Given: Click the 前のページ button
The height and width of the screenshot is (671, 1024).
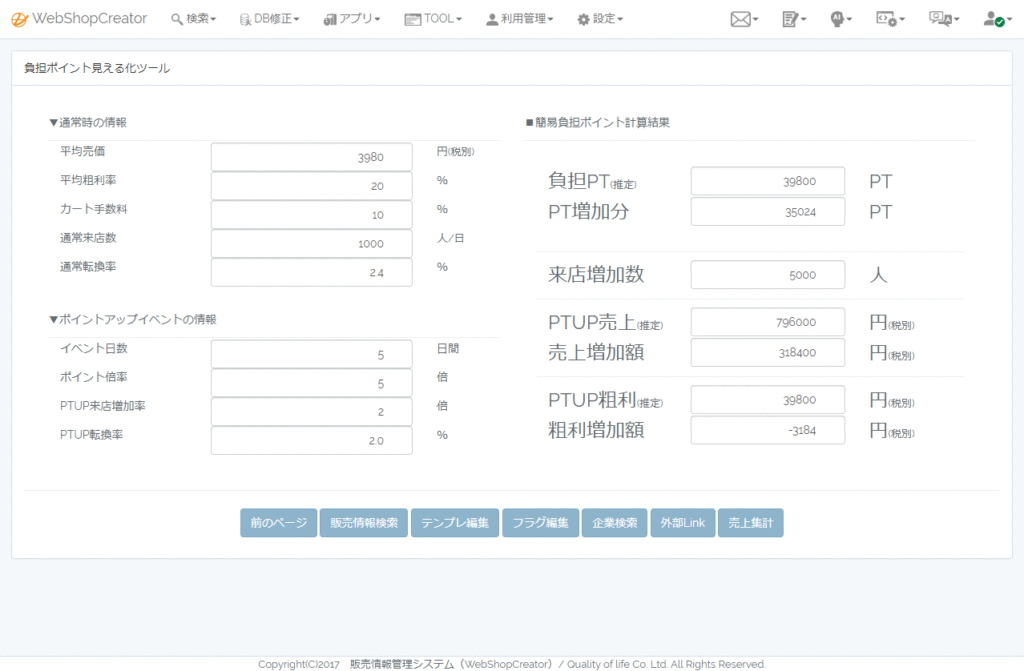Looking at the screenshot, I should [x=278, y=523].
